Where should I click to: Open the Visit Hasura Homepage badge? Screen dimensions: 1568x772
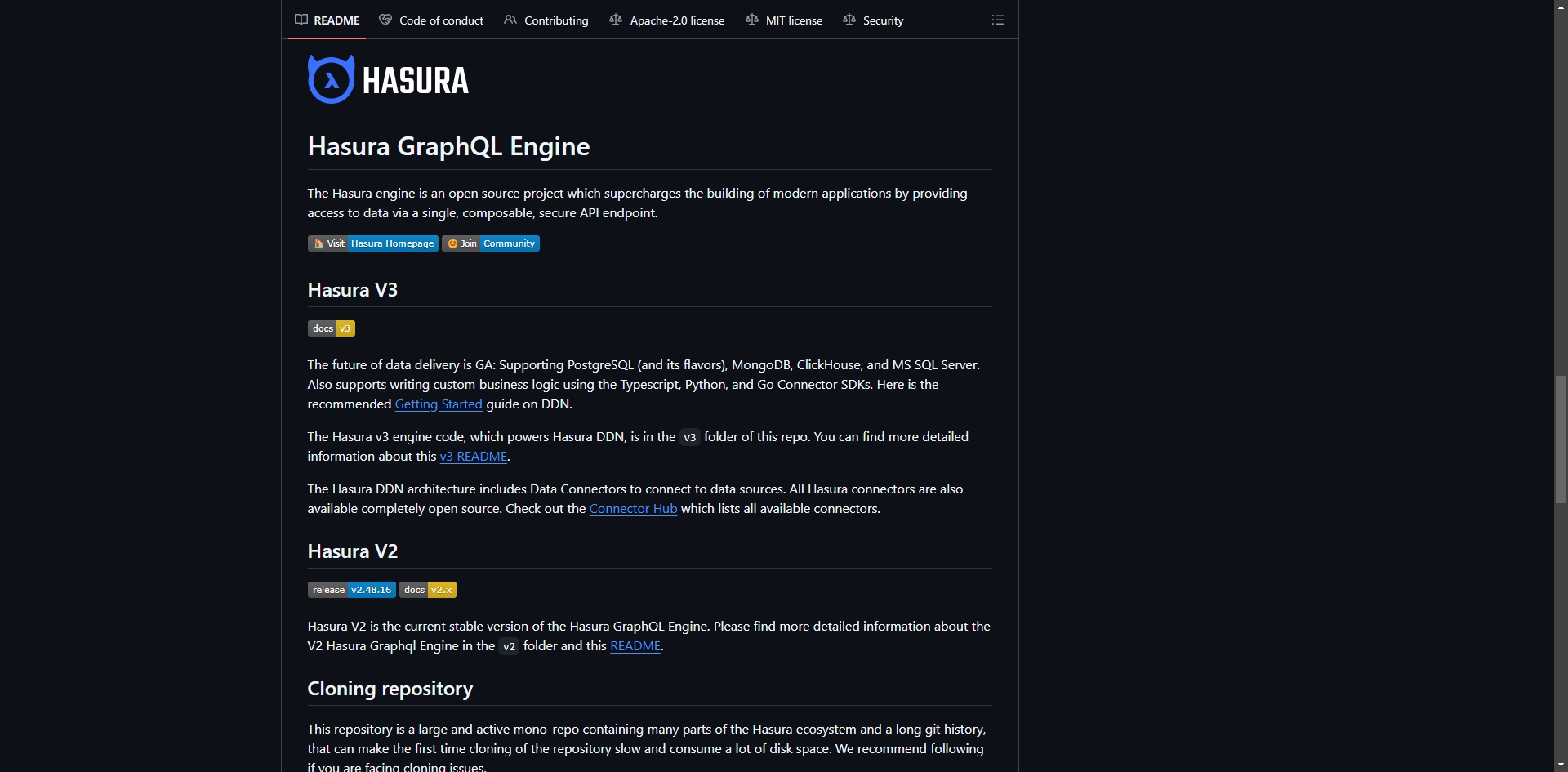pos(373,243)
